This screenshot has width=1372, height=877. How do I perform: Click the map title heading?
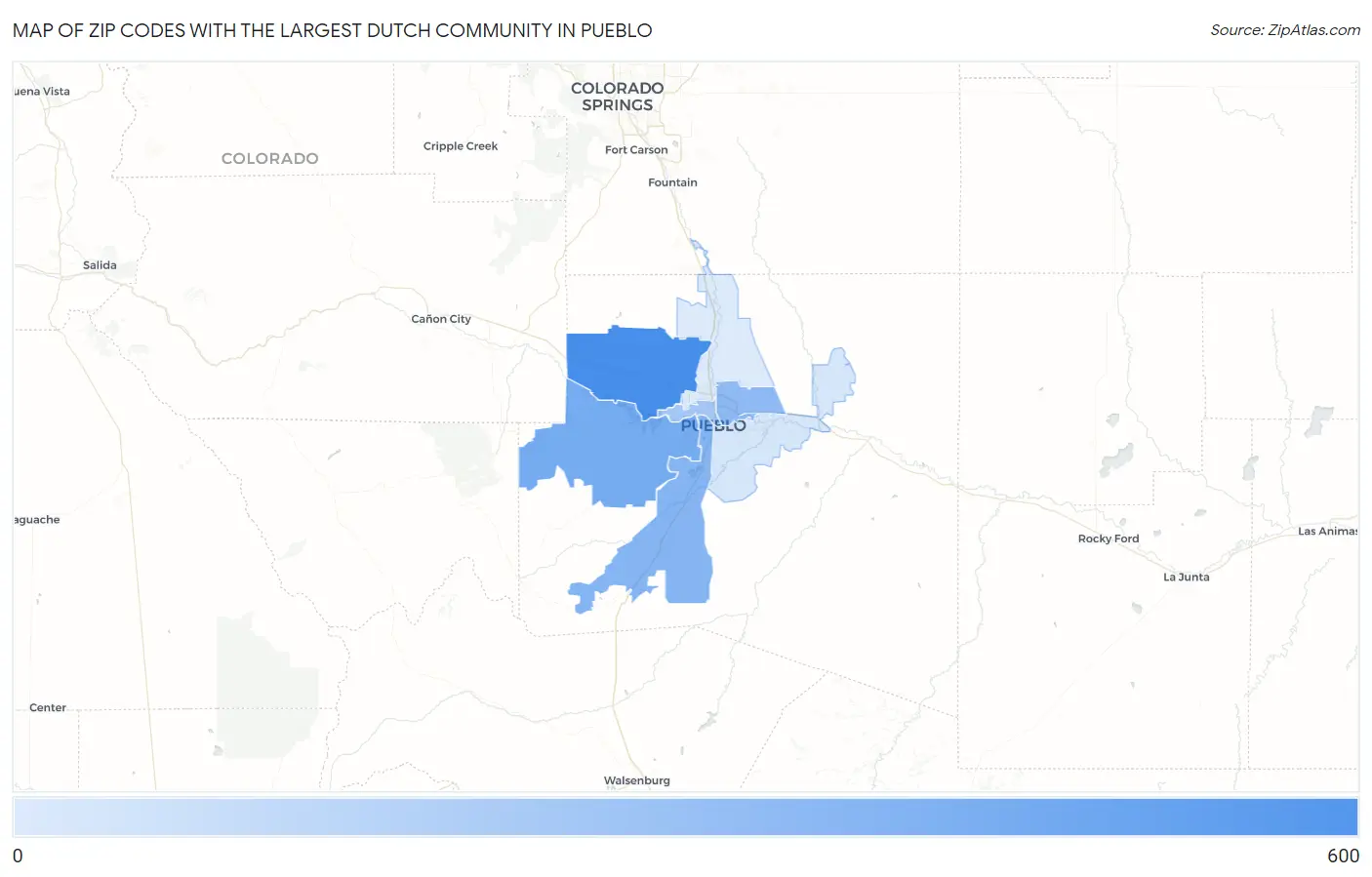pos(333,30)
